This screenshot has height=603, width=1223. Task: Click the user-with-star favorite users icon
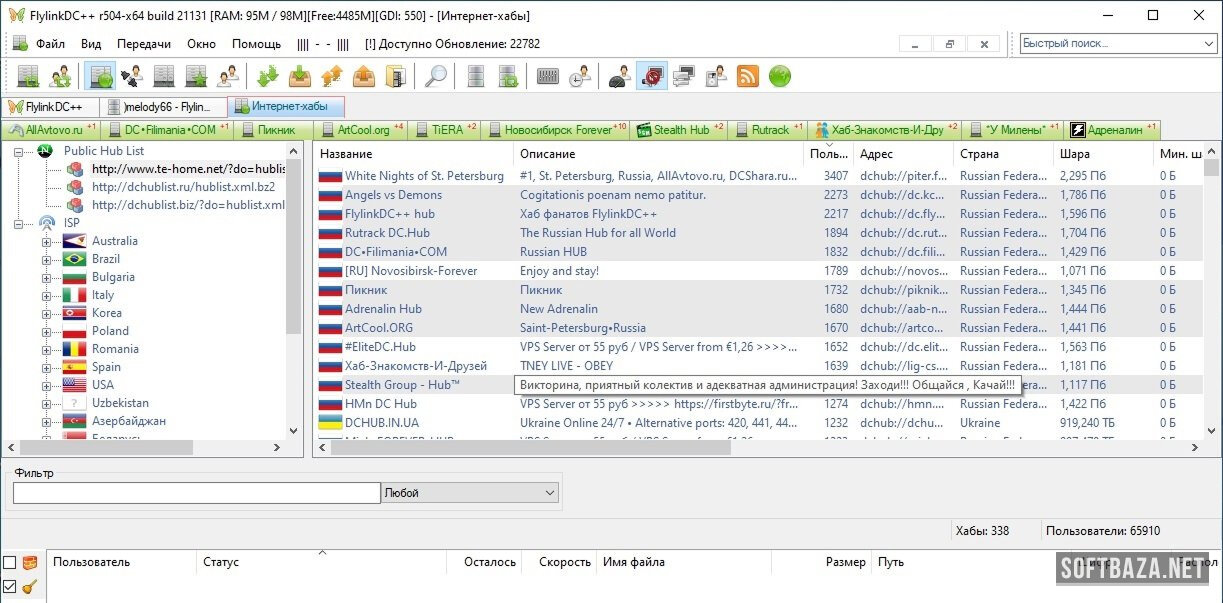pyautogui.click(x=228, y=76)
